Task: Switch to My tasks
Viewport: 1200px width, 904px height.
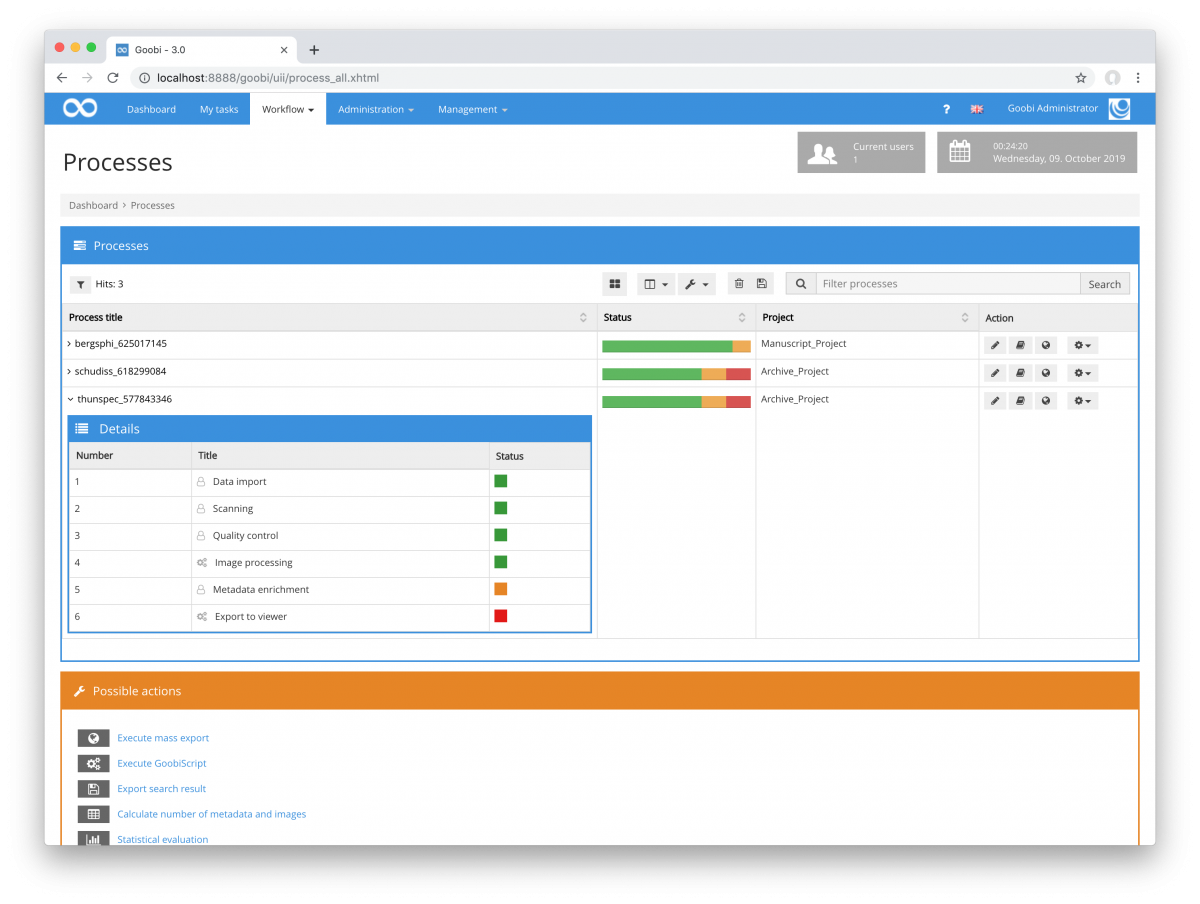Action: 218,109
